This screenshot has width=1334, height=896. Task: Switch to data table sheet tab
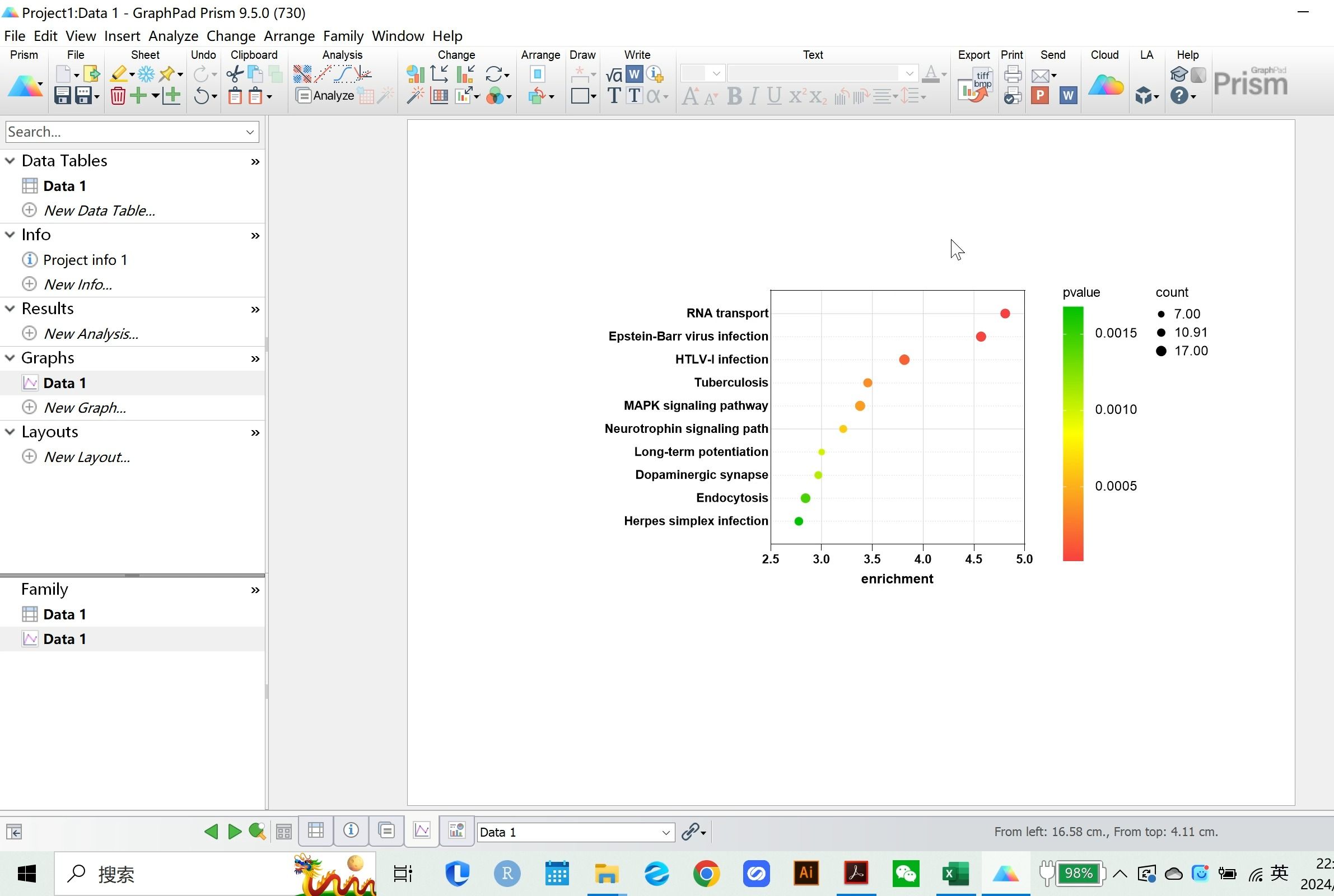315,830
